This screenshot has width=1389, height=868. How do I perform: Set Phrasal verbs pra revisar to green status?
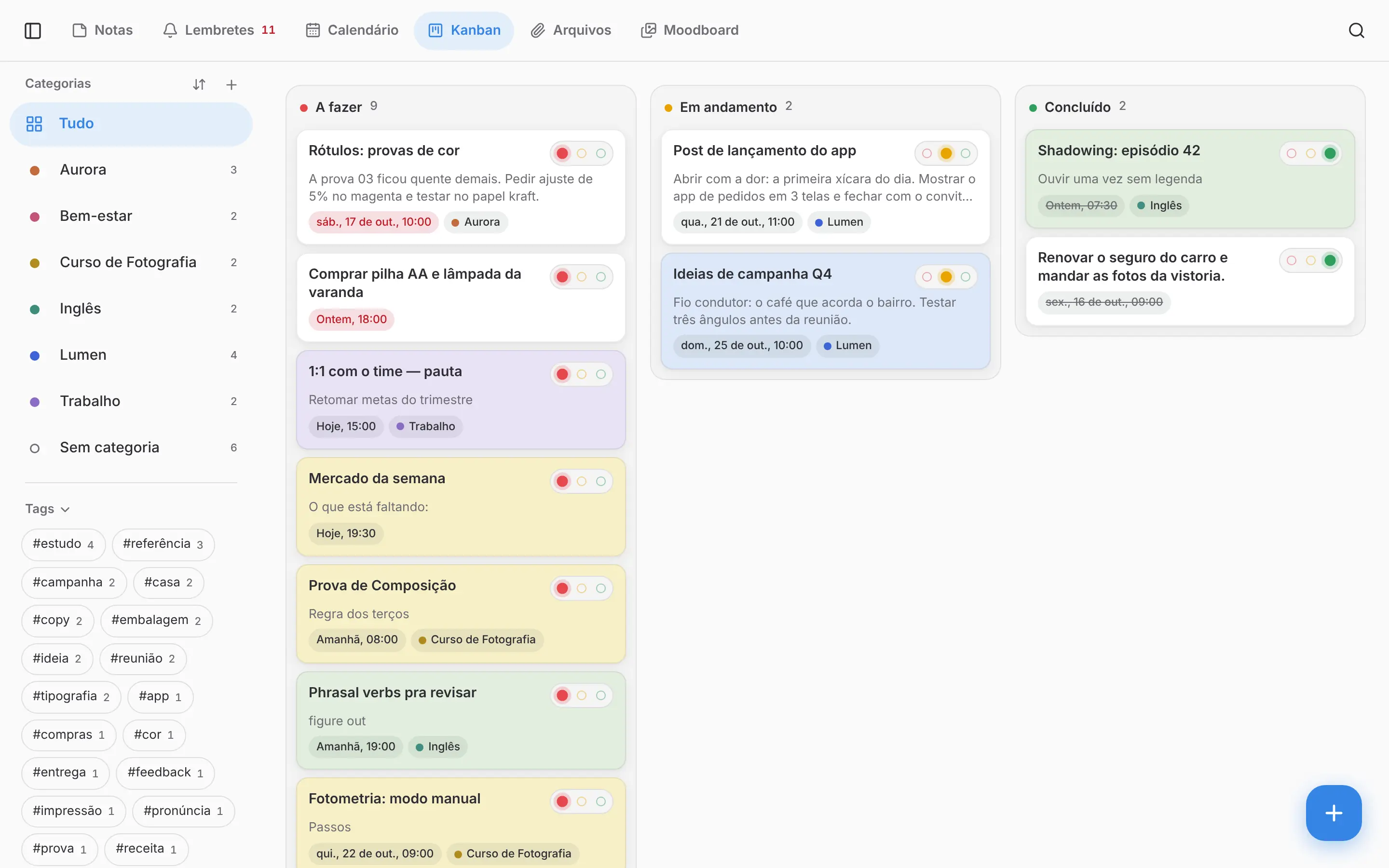coord(601,695)
